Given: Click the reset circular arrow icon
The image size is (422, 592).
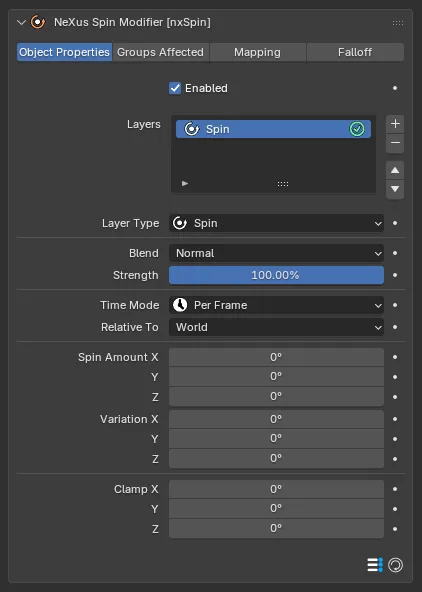Looking at the screenshot, I should pos(395,565).
